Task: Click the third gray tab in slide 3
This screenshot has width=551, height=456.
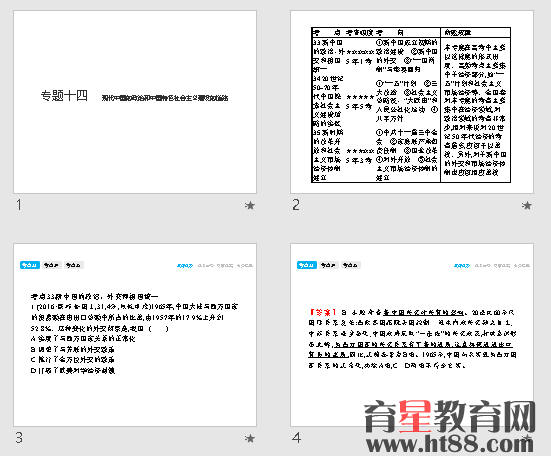Action: (73, 265)
